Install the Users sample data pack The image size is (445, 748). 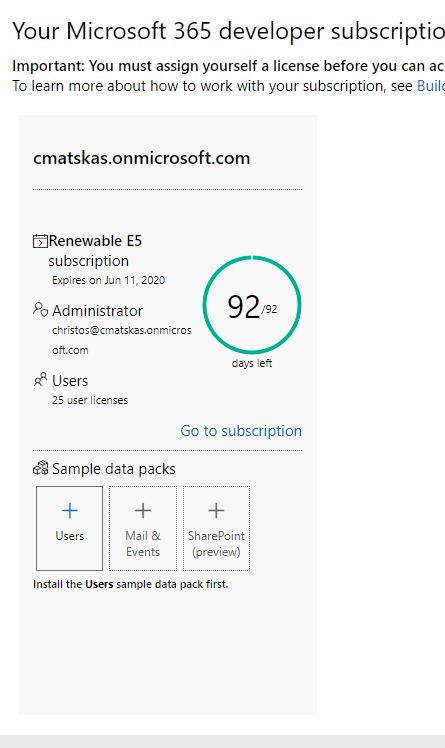[x=70, y=528]
